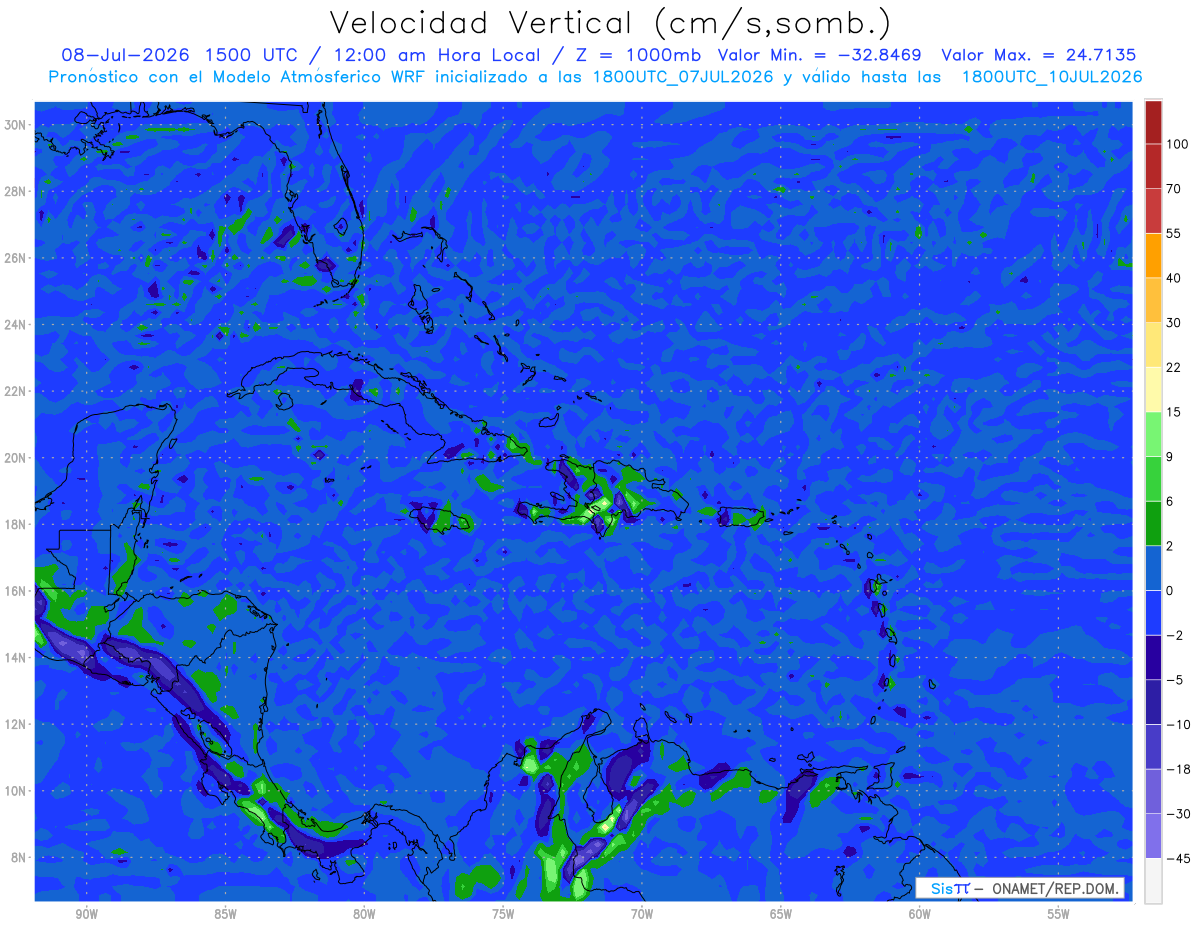Image resolution: width=1200 pixels, height=927 pixels.
Task: Click the "55W" longitude label
Action: click(x=1059, y=914)
